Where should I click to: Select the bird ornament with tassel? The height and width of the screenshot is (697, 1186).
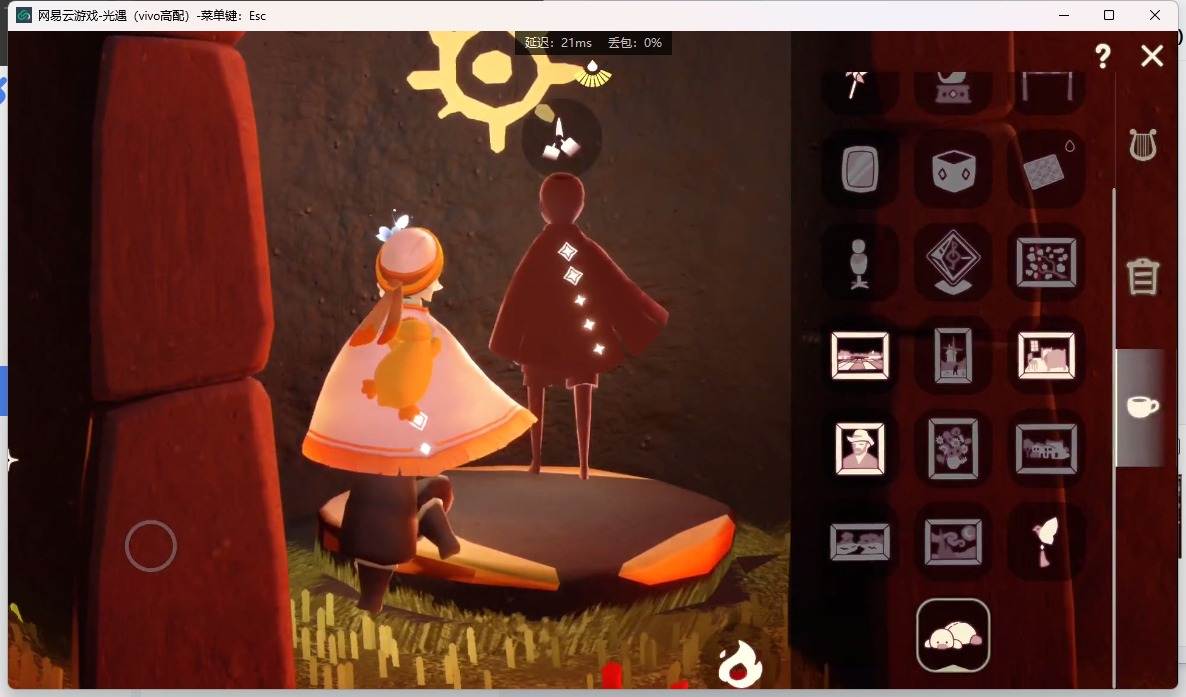point(1046,542)
